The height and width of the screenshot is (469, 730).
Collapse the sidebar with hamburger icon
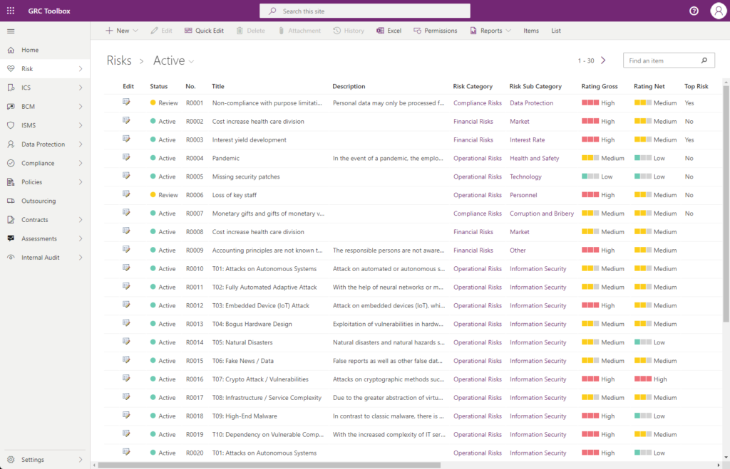coord(11,31)
